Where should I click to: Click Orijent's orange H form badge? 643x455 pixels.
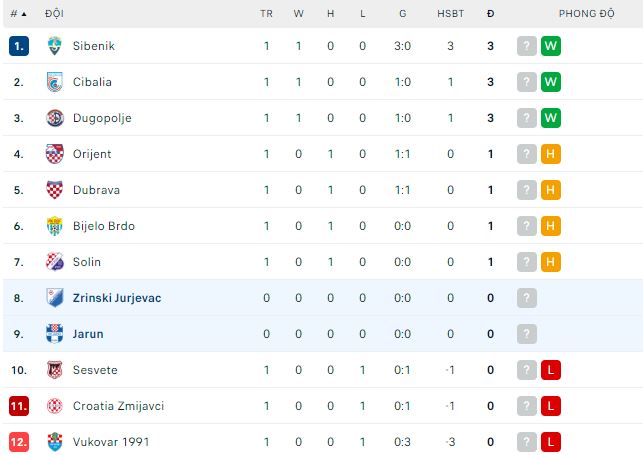click(x=550, y=154)
